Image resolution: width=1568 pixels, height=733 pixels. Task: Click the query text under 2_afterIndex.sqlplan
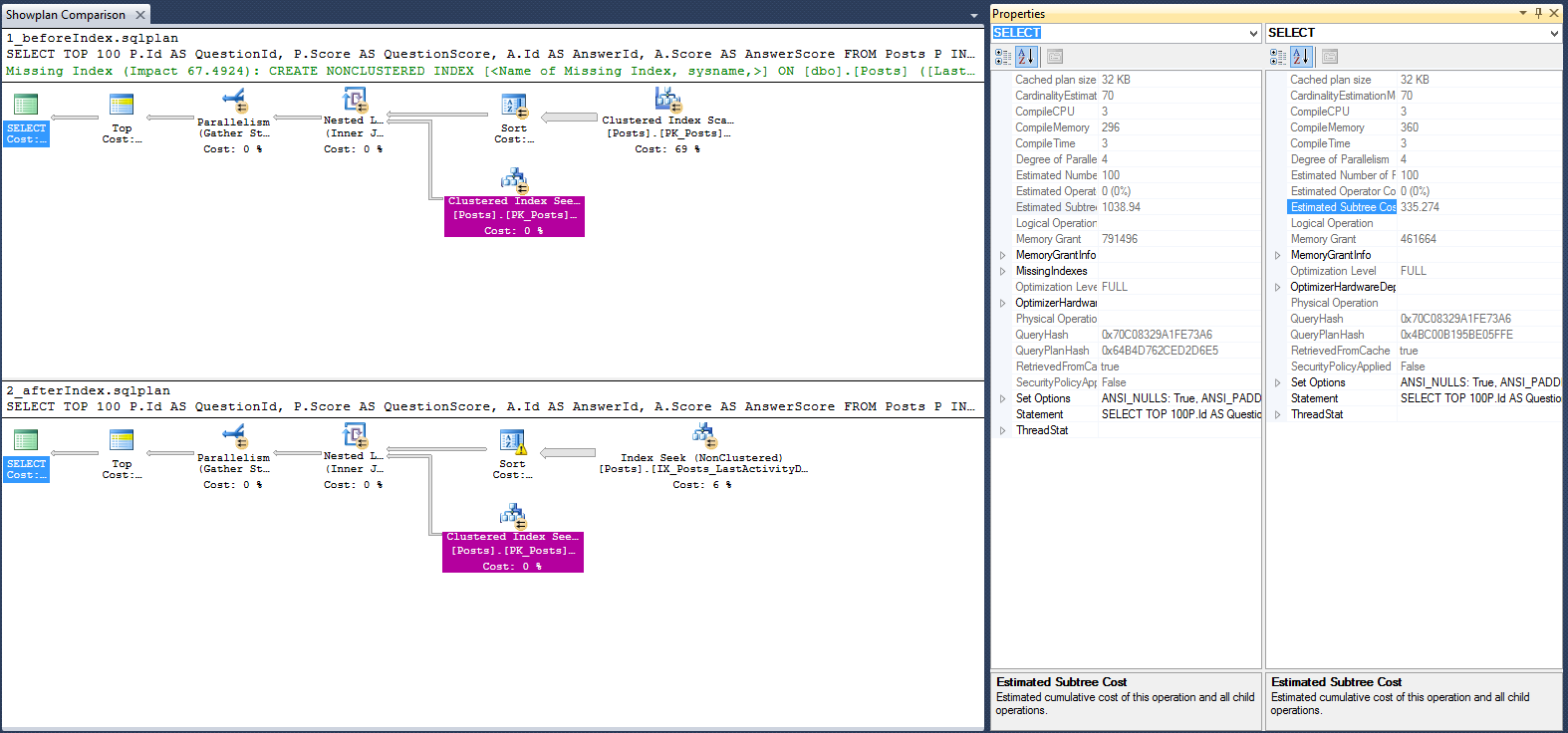pyautogui.click(x=490, y=406)
